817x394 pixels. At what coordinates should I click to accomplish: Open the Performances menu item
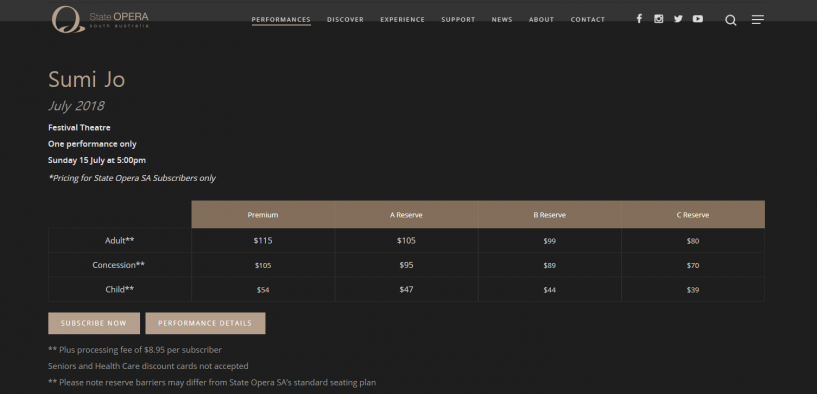[281, 20]
